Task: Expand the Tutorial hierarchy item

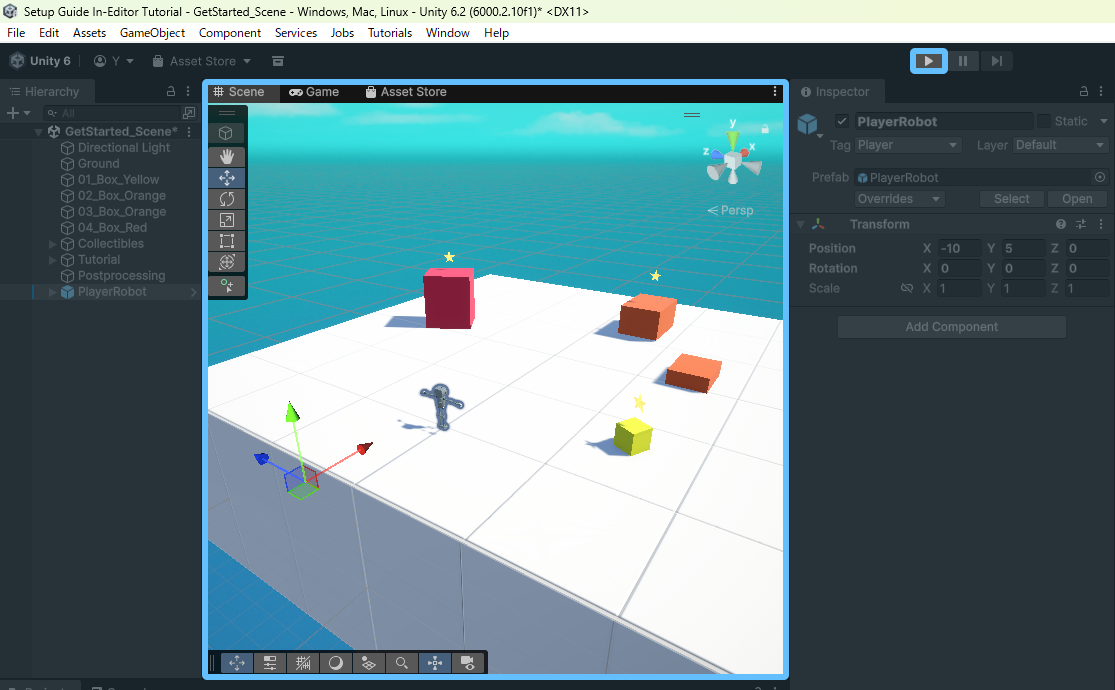Action: coord(53,260)
